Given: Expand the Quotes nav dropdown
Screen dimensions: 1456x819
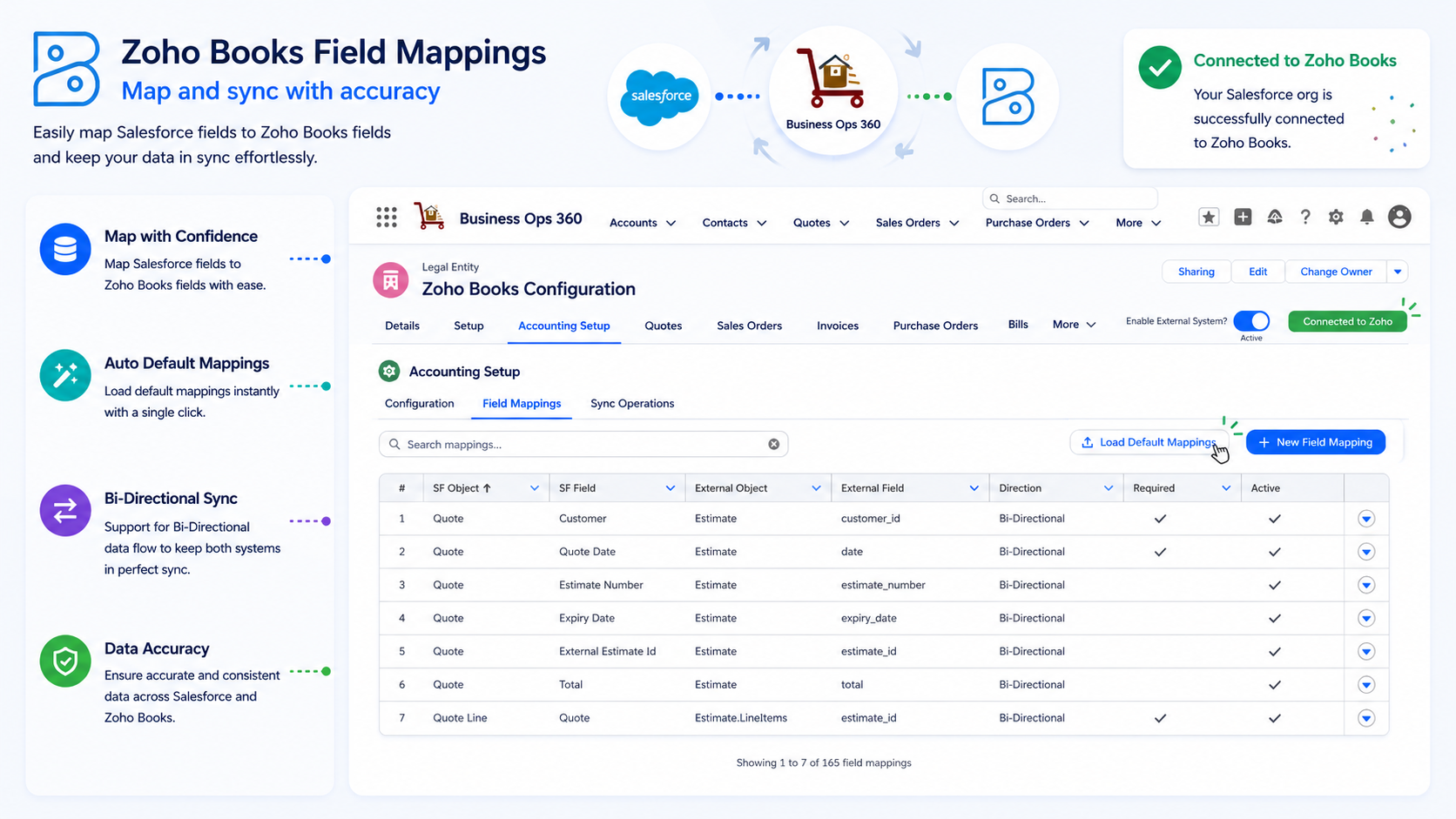Looking at the screenshot, I should [x=844, y=224].
